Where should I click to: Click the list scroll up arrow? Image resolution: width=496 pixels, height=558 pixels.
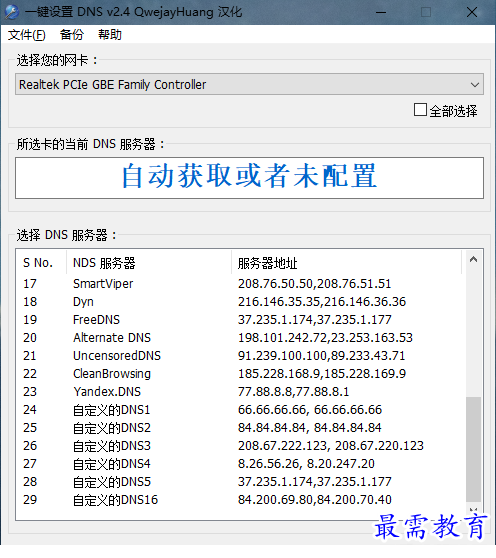click(473, 259)
